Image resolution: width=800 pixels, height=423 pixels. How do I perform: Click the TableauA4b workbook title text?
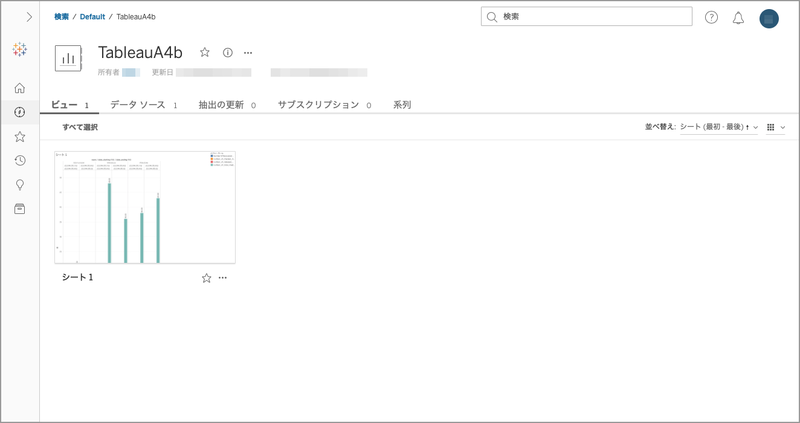point(140,52)
